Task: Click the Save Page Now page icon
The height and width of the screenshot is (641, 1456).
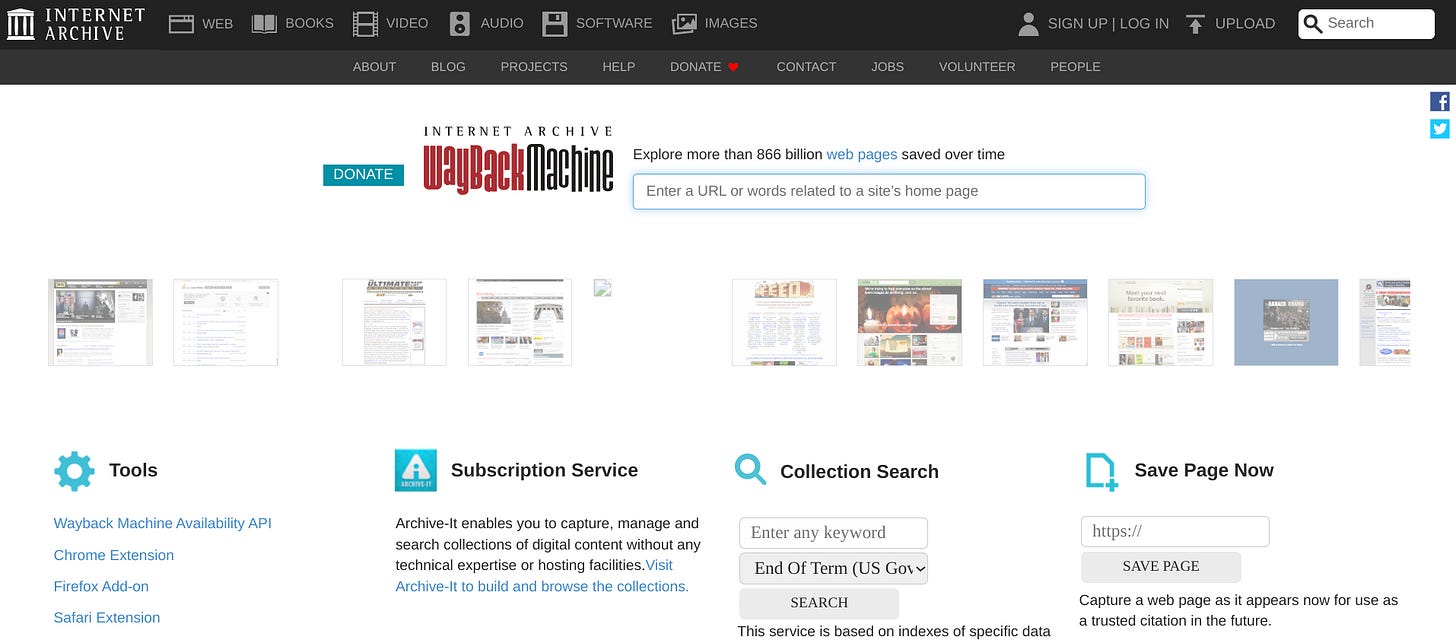Action: click(x=1100, y=470)
